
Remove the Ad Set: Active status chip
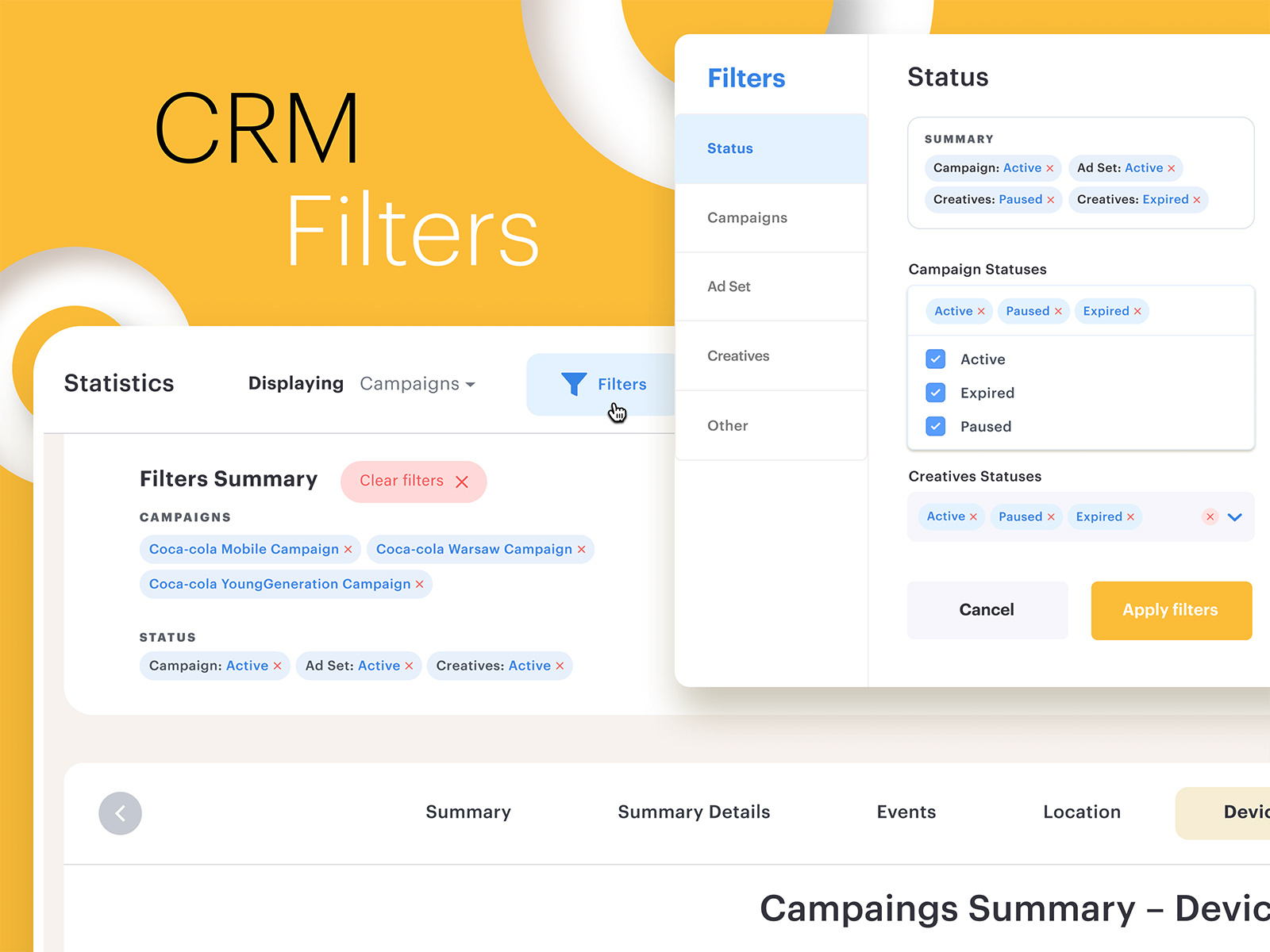410,666
